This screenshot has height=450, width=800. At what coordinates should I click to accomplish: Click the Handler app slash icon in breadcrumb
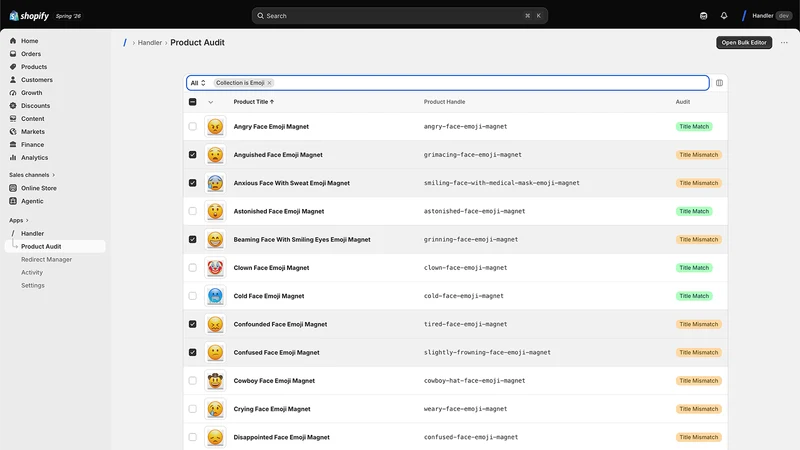(x=125, y=42)
